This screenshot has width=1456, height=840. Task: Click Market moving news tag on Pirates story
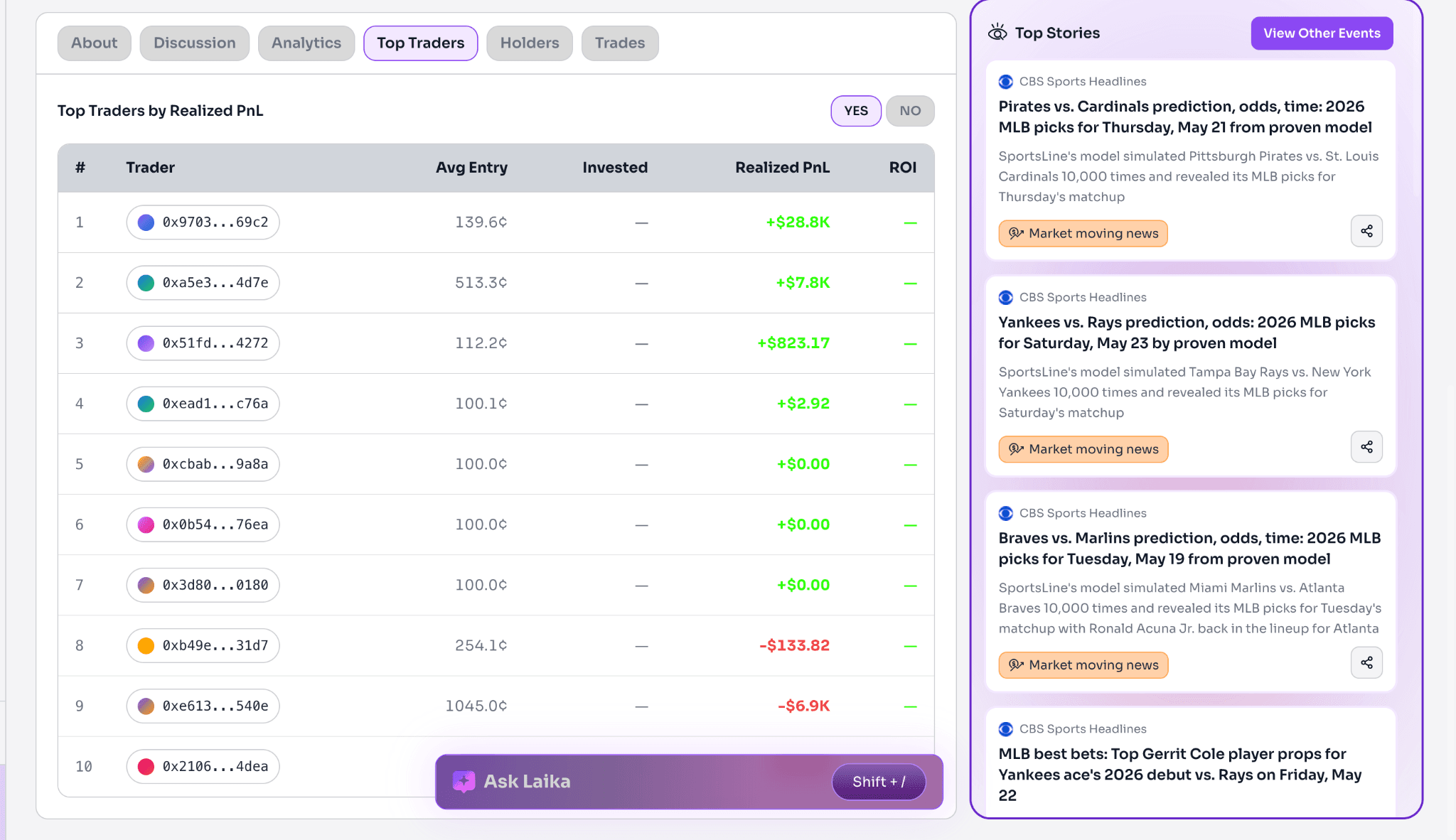pos(1083,234)
